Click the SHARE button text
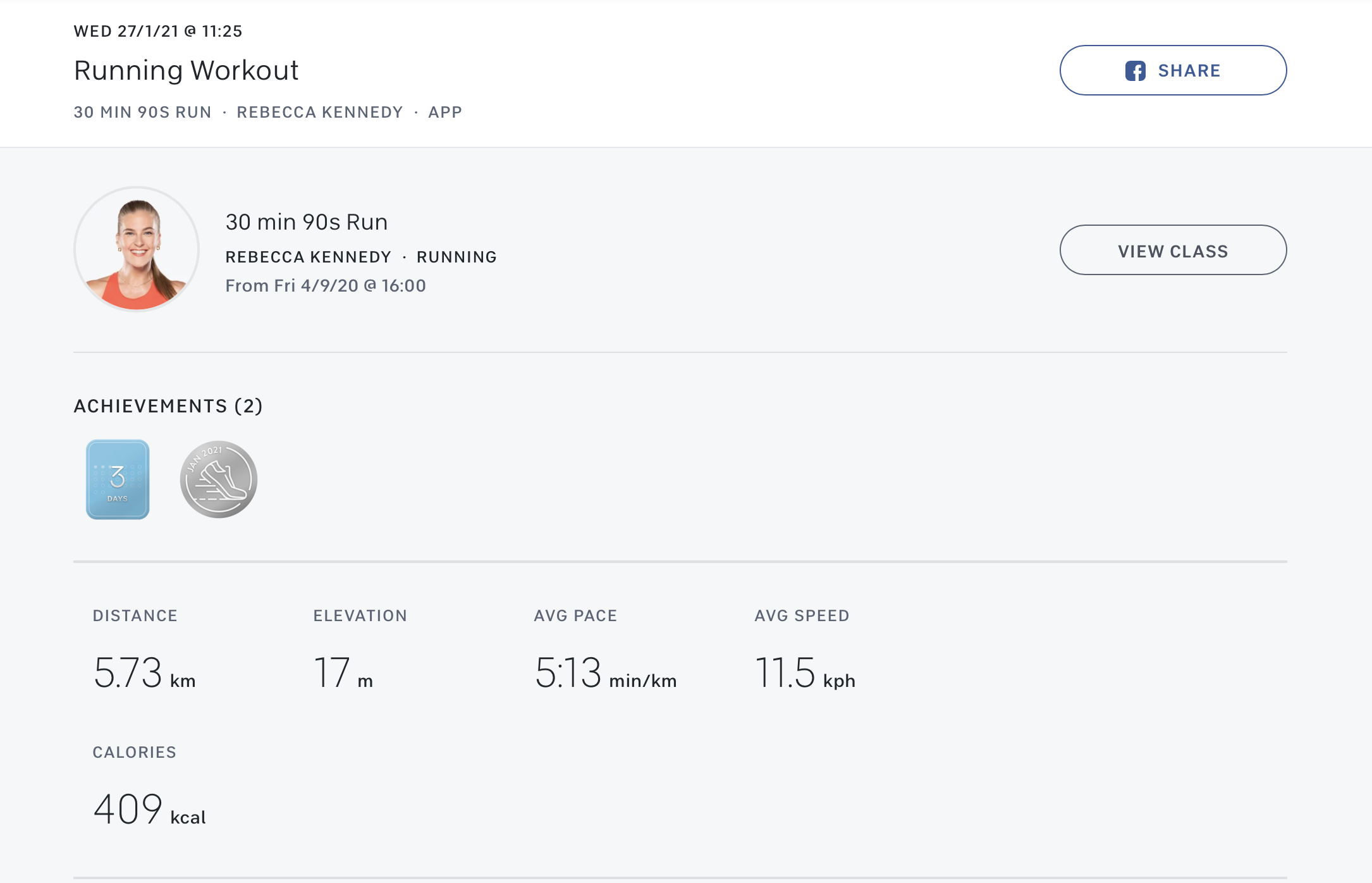 (x=1189, y=71)
